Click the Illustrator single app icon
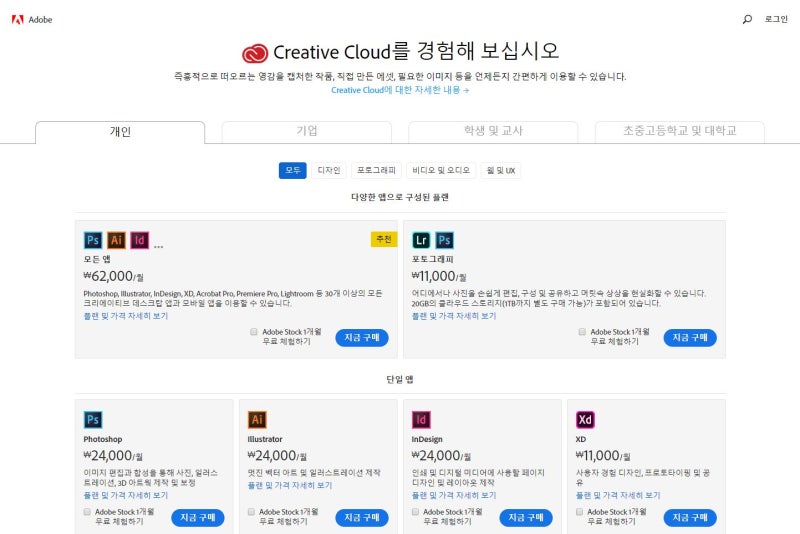The width and height of the screenshot is (800, 534). [x=257, y=420]
